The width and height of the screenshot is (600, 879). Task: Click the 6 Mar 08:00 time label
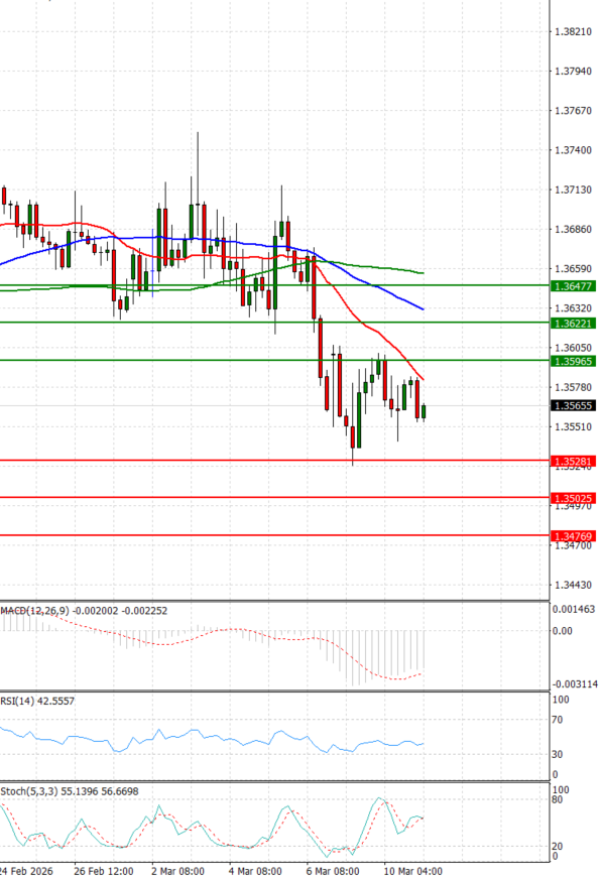334,871
